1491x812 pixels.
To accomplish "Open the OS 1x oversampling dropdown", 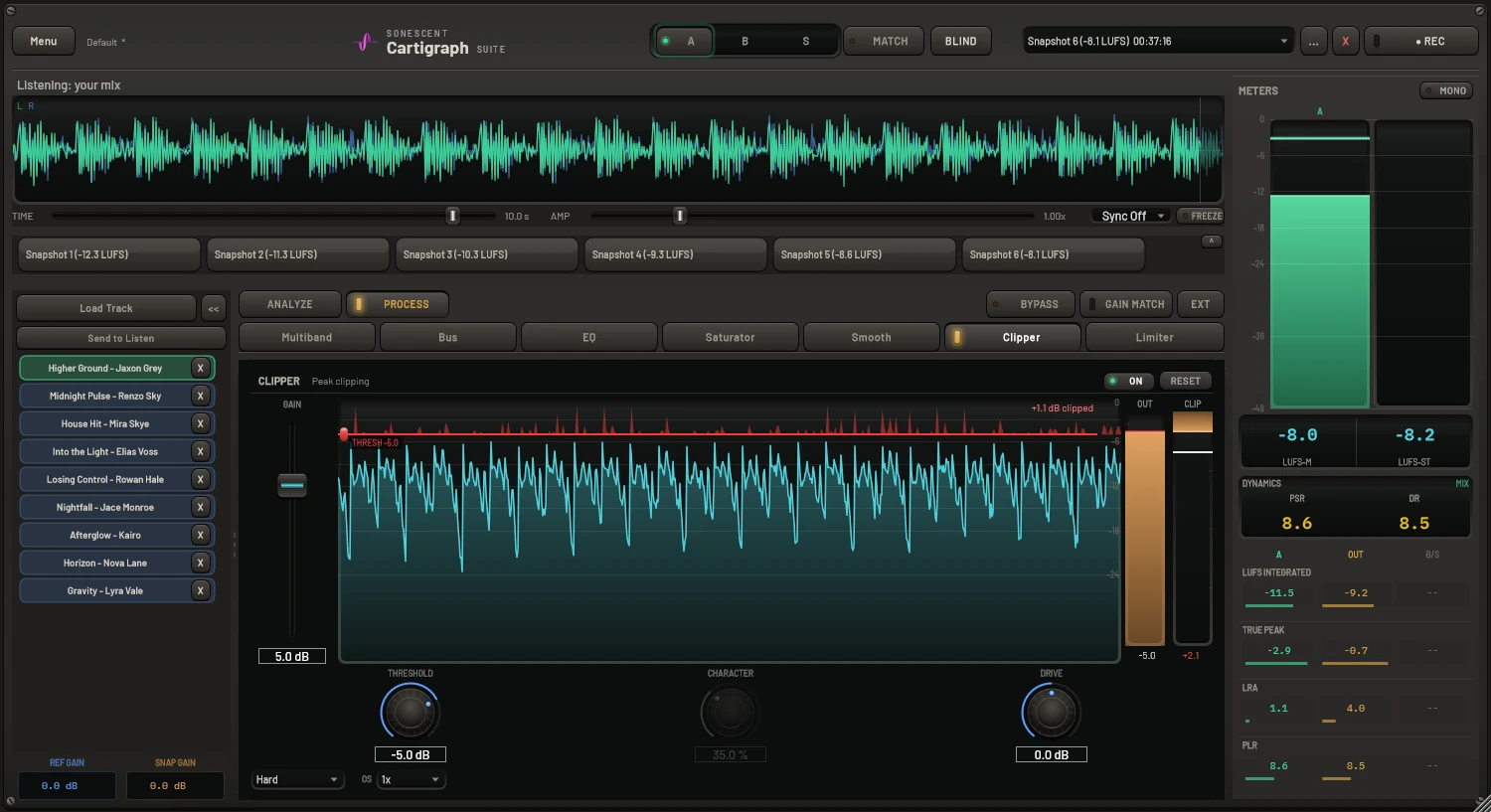I will click(x=411, y=780).
